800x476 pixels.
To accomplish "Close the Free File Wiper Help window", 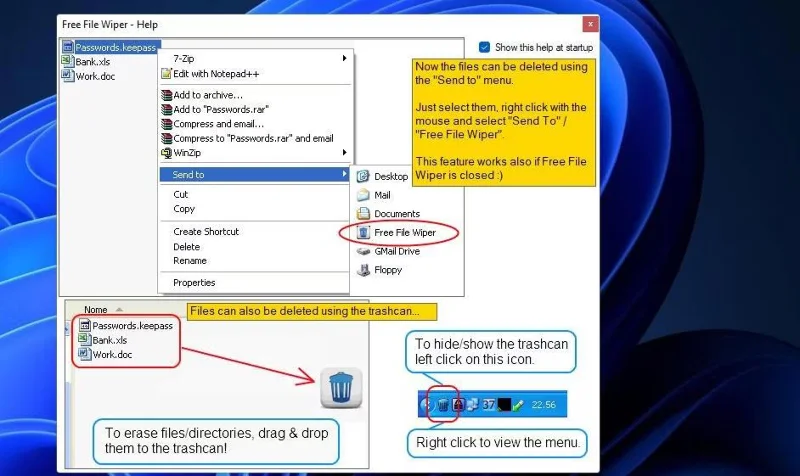I will (x=590, y=24).
